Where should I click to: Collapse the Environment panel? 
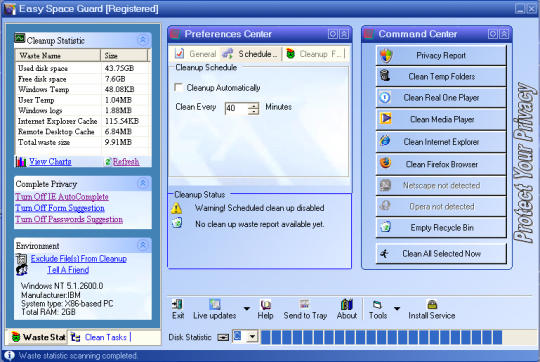(x=143, y=245)
